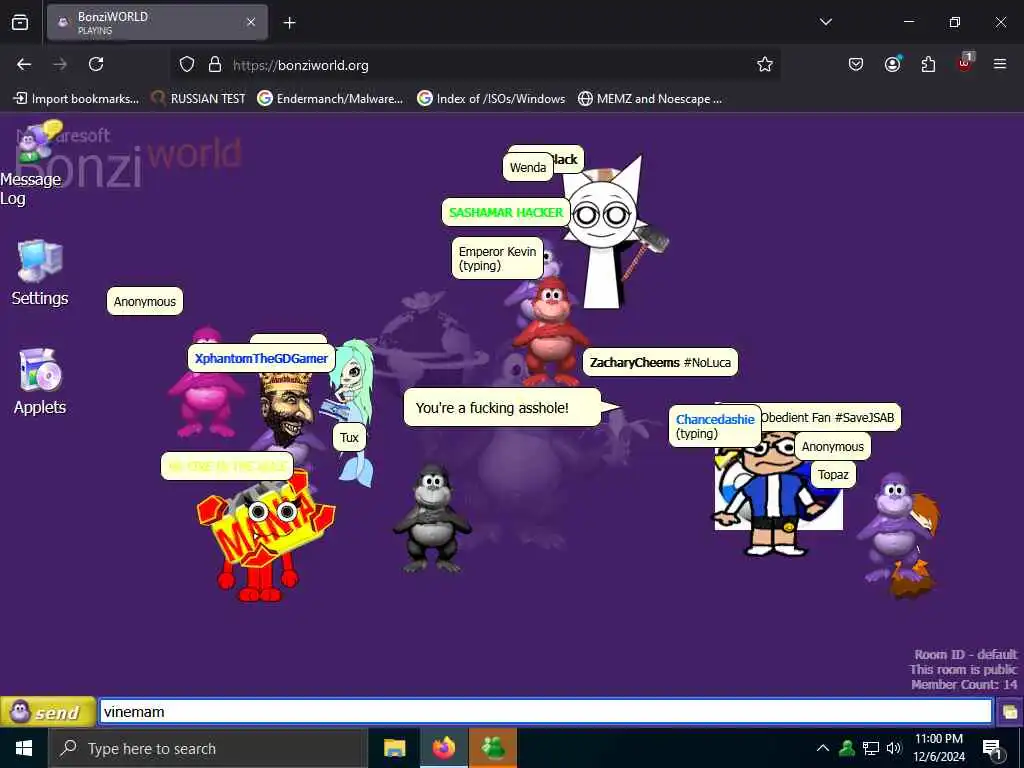Click the network tray icon
The width and height of the screenshot is (1024, 768).
tap(871, 748)
